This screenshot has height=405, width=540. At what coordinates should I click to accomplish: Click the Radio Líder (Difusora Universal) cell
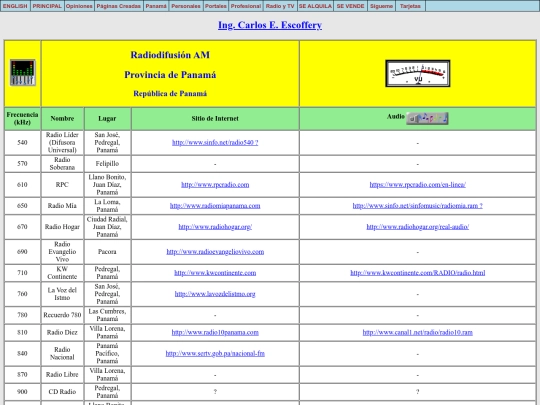point(62,143)
